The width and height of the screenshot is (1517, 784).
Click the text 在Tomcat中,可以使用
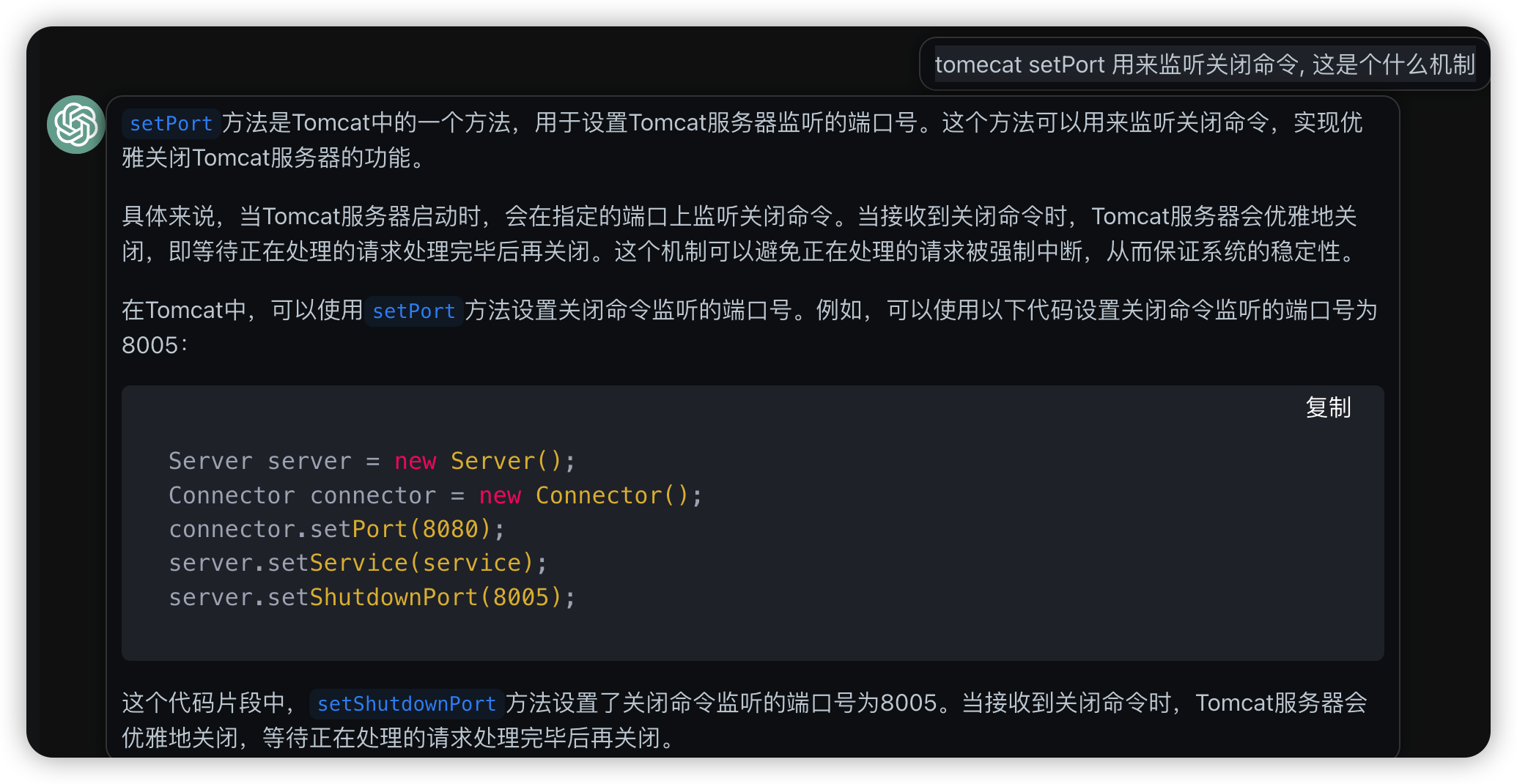(242, 311)
